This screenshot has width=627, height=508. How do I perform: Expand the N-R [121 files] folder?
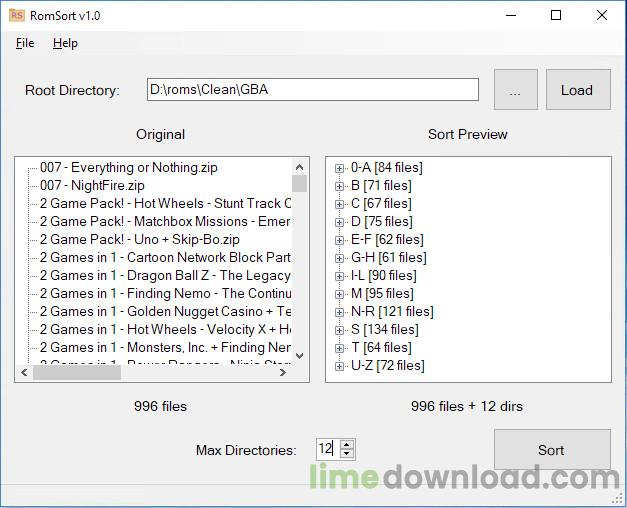click(x=339, y=312)
